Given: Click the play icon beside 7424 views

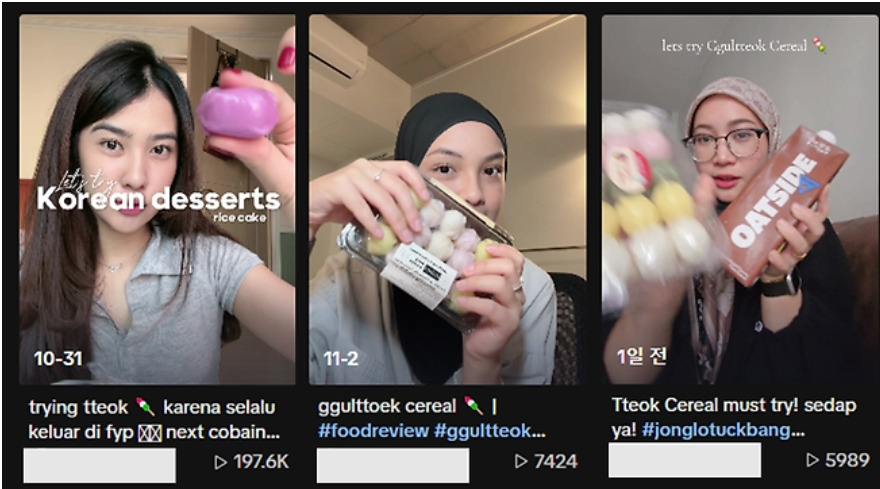Looking at the screenshot, I should click(521, 461).
